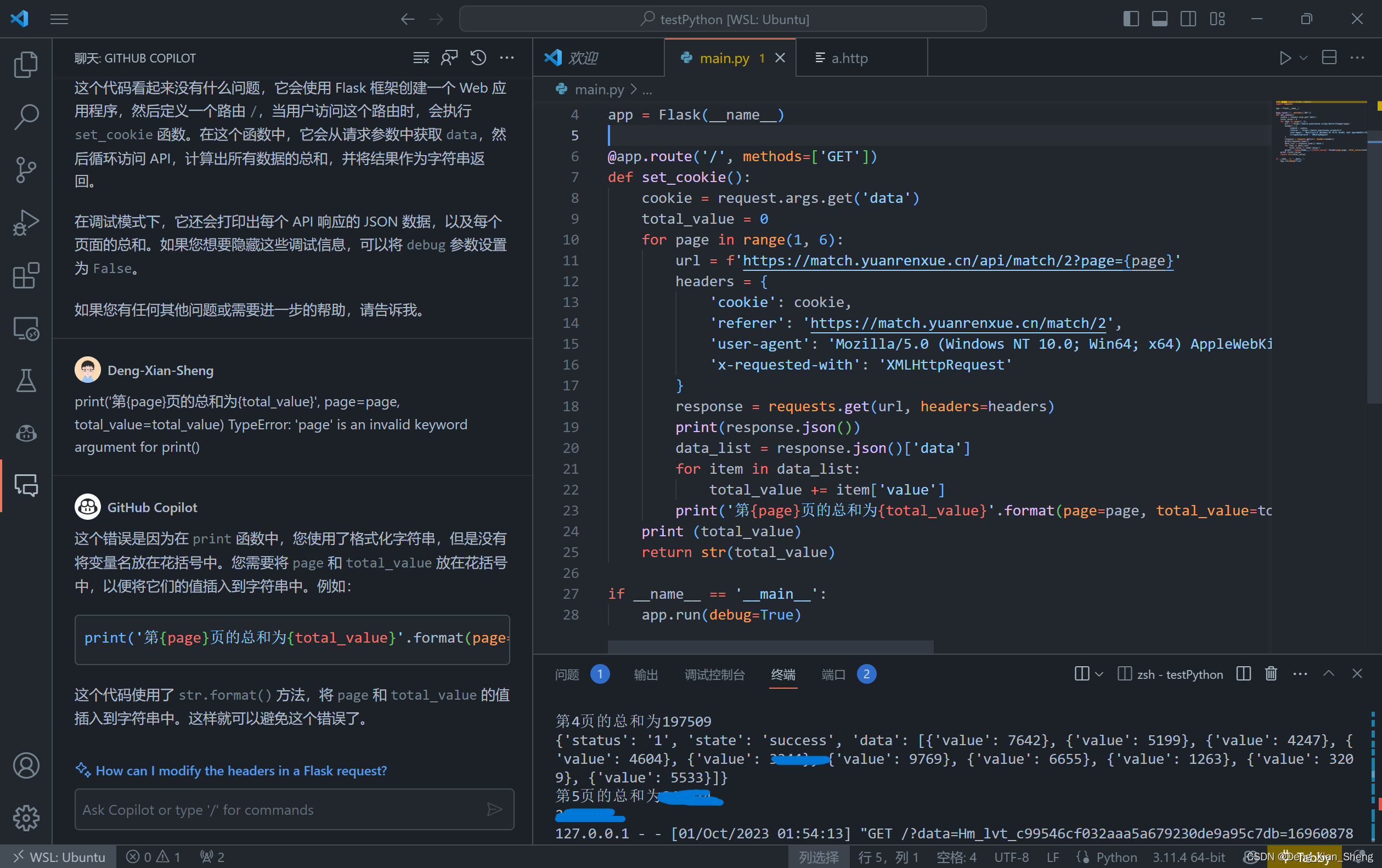Select the Python language mode

[1116, 857]
